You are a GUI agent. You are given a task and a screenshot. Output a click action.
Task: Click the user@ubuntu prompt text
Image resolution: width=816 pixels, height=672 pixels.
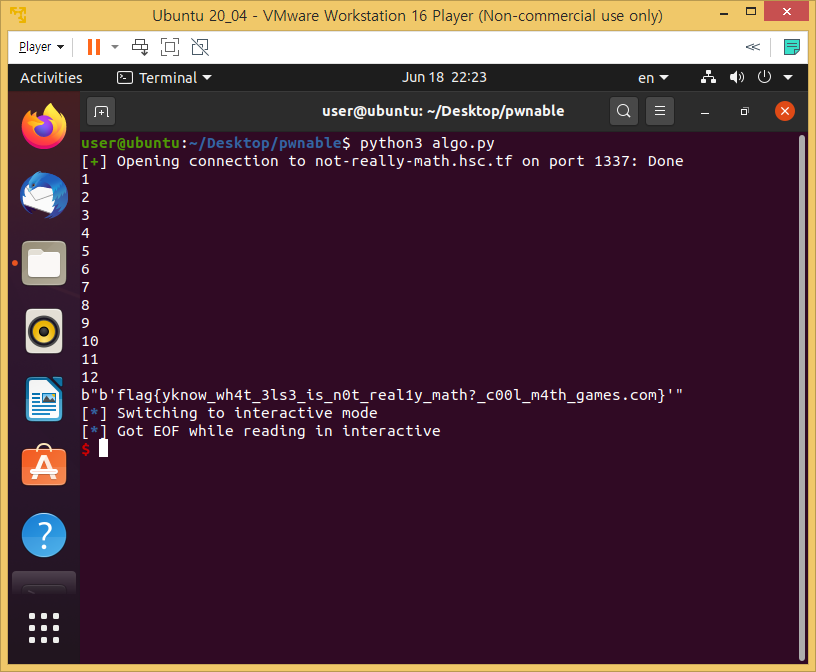click(130, 143)
